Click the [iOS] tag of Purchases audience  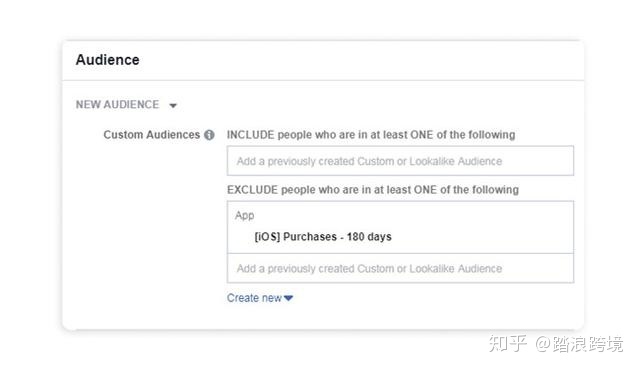click(x=267, y=237)
